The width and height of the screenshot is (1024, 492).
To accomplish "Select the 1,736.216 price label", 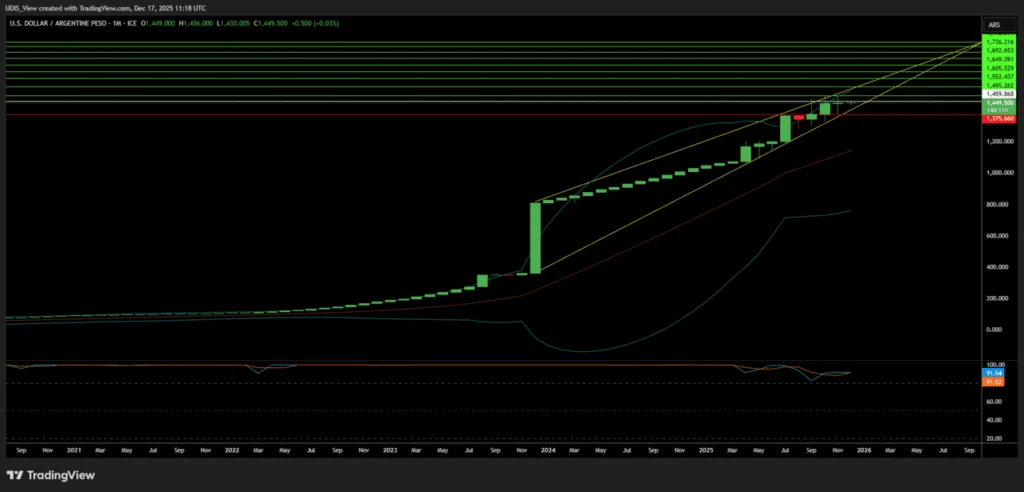I will (1000, 41).
